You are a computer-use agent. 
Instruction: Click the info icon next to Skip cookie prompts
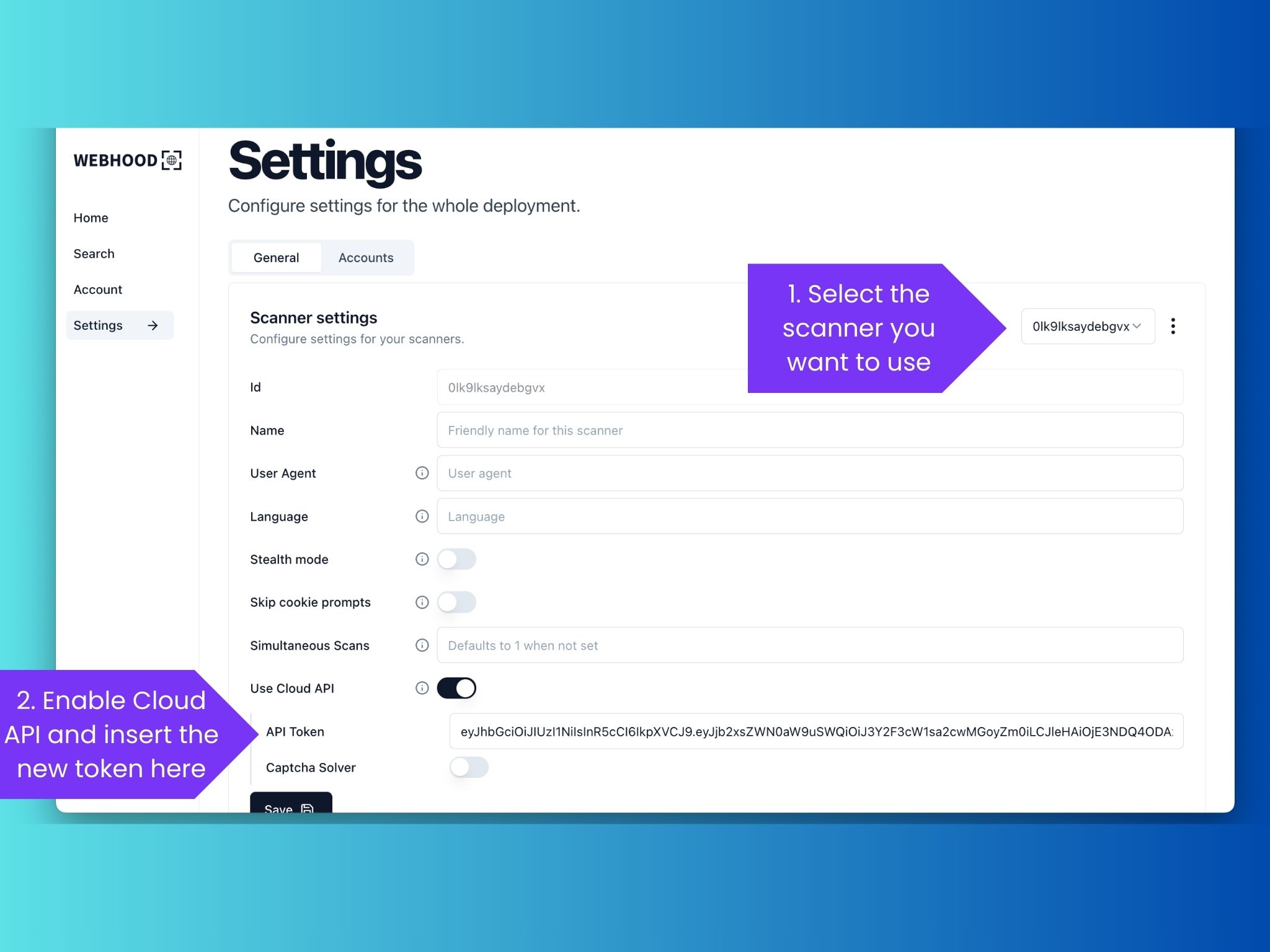421,601
